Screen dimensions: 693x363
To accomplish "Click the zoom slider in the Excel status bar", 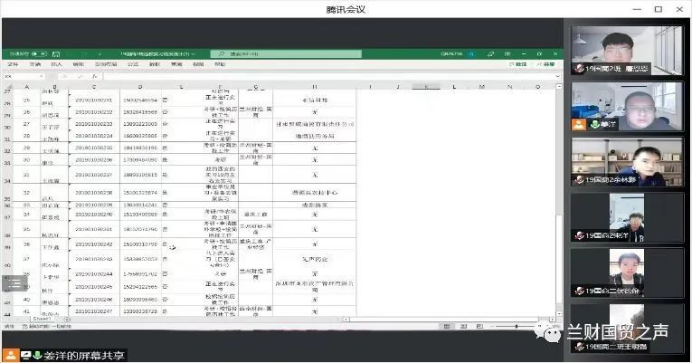I will tap(516, 326).
